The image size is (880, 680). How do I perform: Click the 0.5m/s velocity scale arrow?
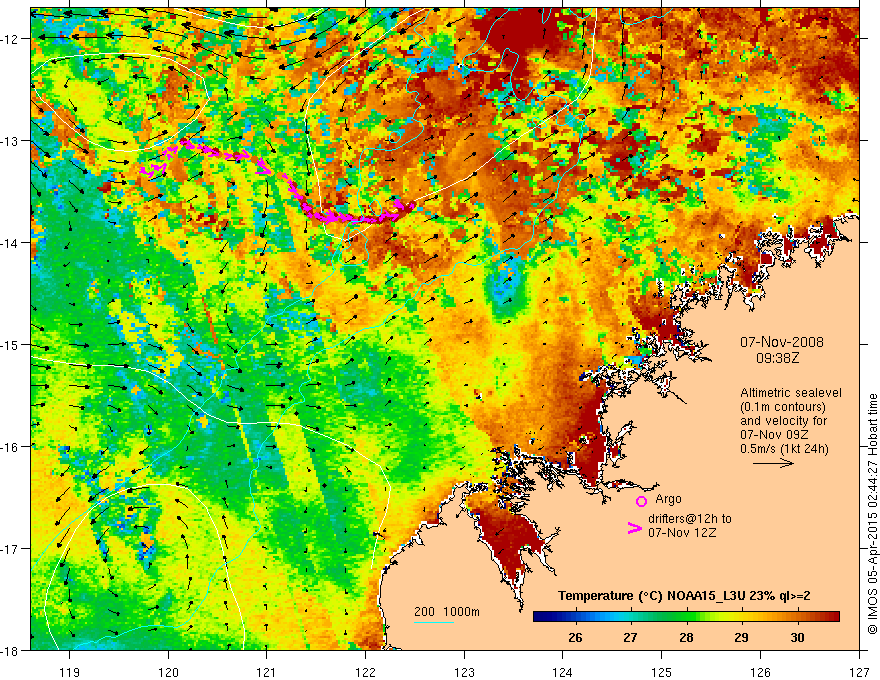click(773, 463)
